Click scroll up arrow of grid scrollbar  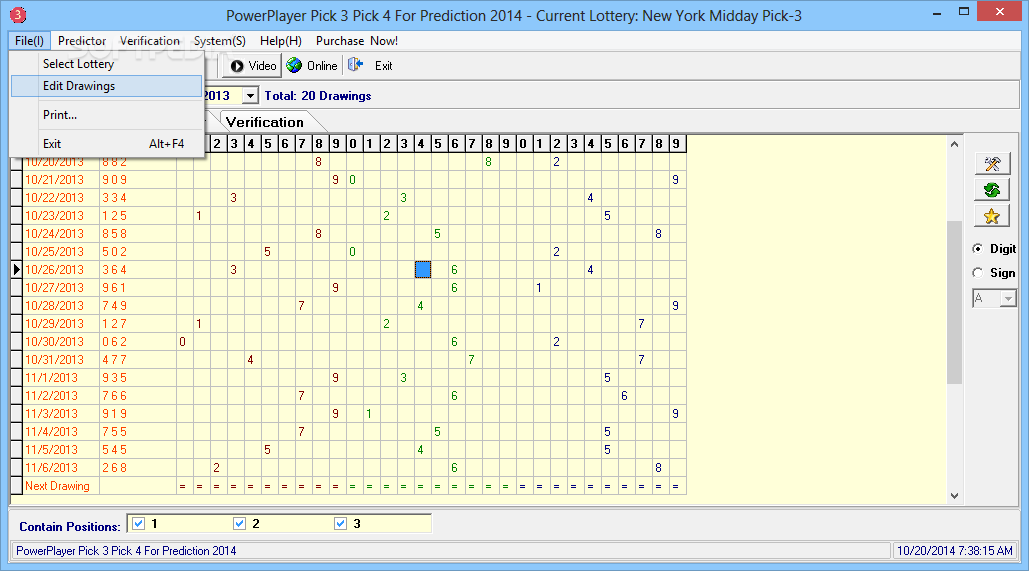pos(954,144)
